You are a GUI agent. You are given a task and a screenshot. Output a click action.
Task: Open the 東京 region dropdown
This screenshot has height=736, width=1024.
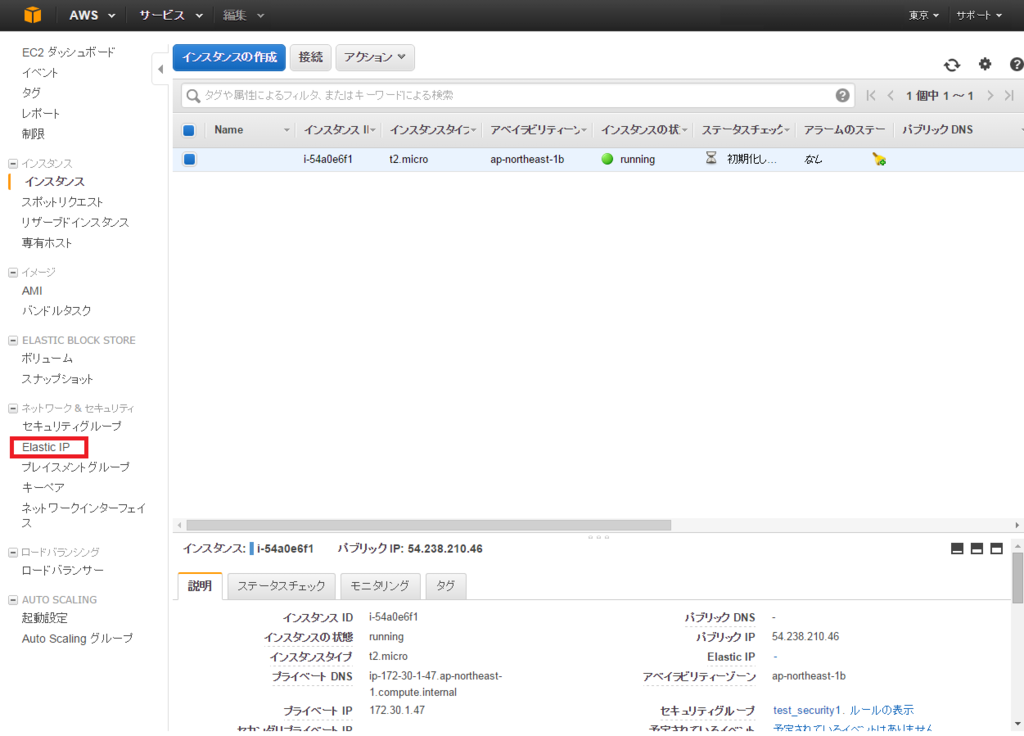(923, 15)
